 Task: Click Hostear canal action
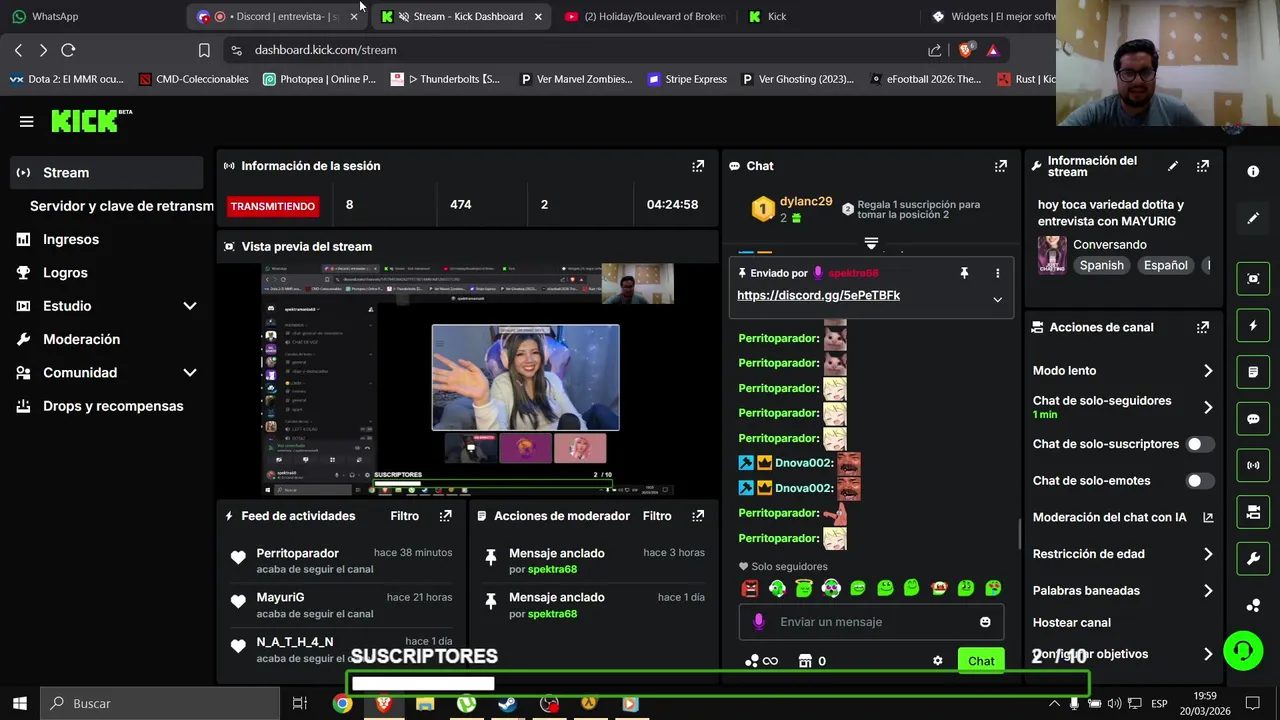1071,623
